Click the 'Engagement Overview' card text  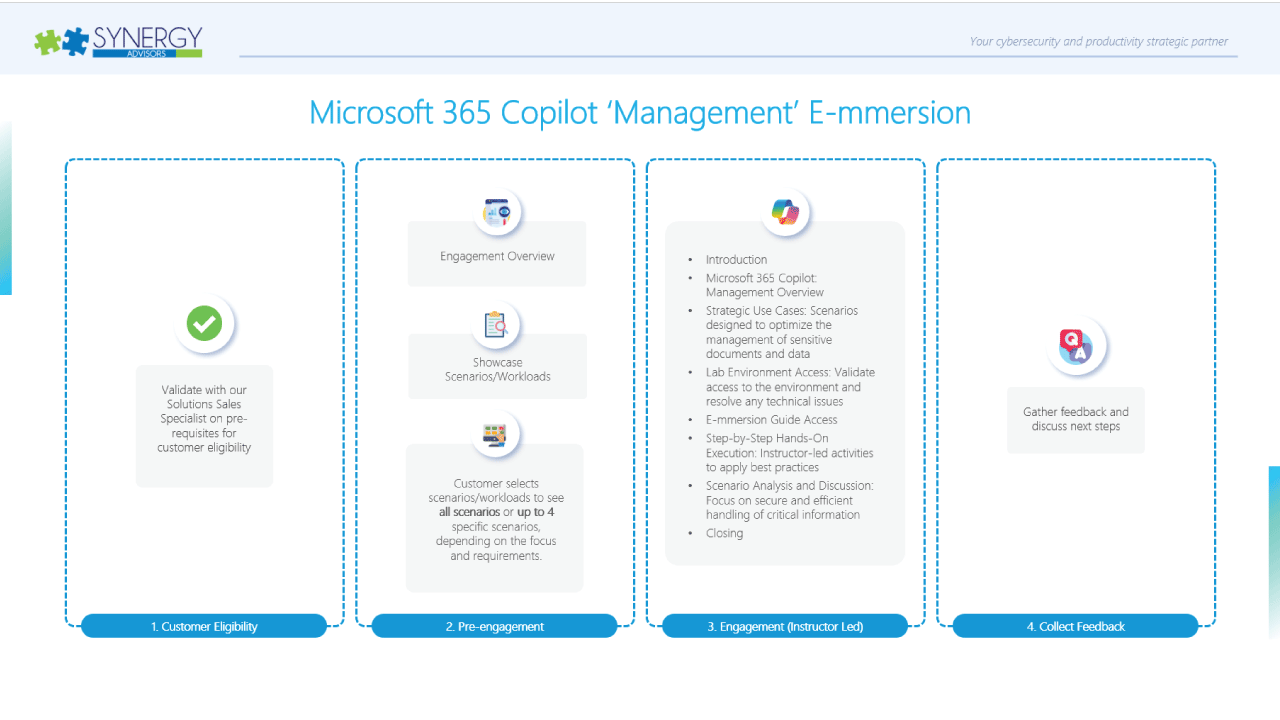click(497, 256)
